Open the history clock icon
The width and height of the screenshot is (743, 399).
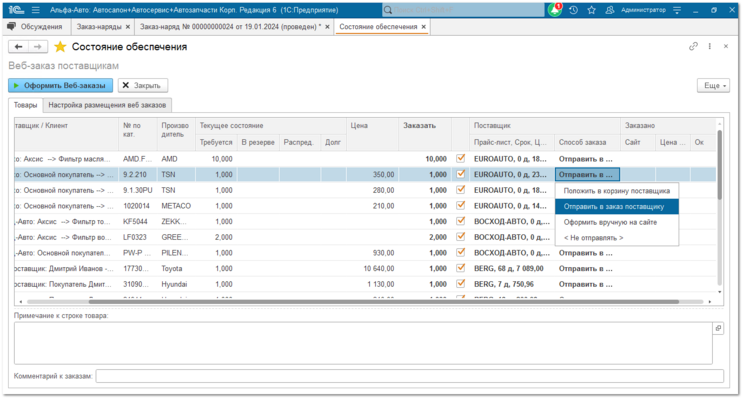(574, 10)
